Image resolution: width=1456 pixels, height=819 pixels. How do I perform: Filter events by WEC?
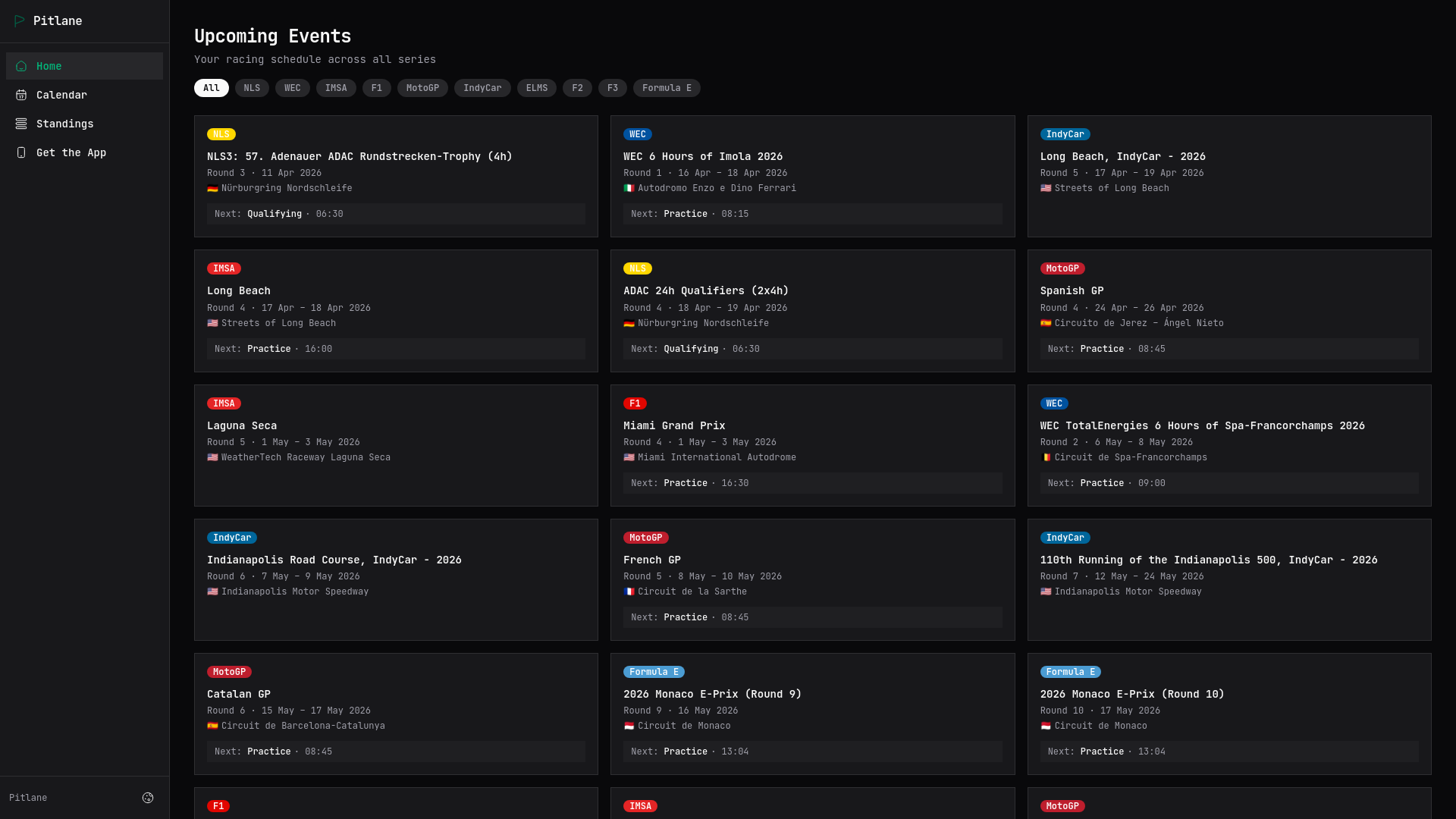(293, 88)
